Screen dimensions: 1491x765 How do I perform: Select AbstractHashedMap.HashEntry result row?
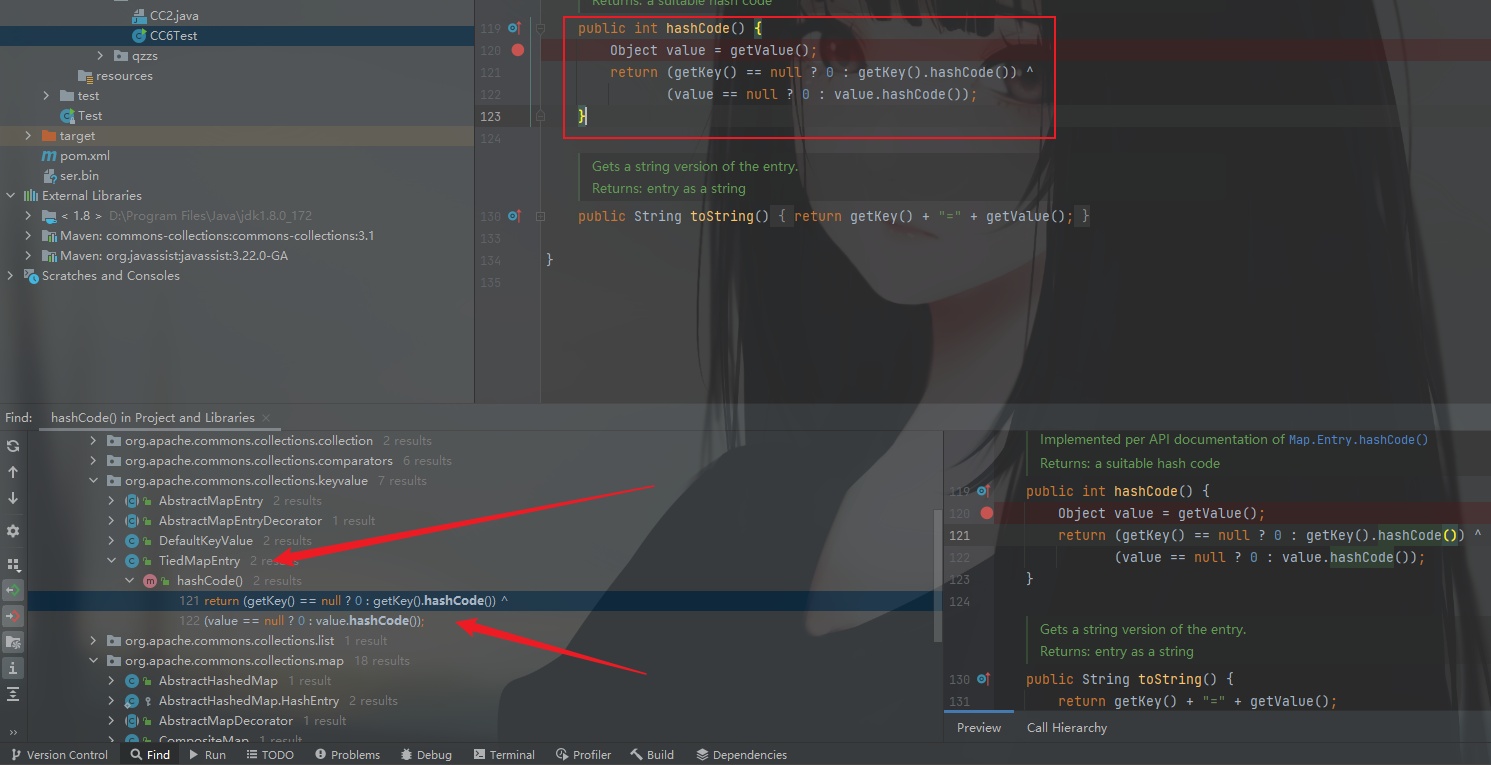[x=248, y=701]
